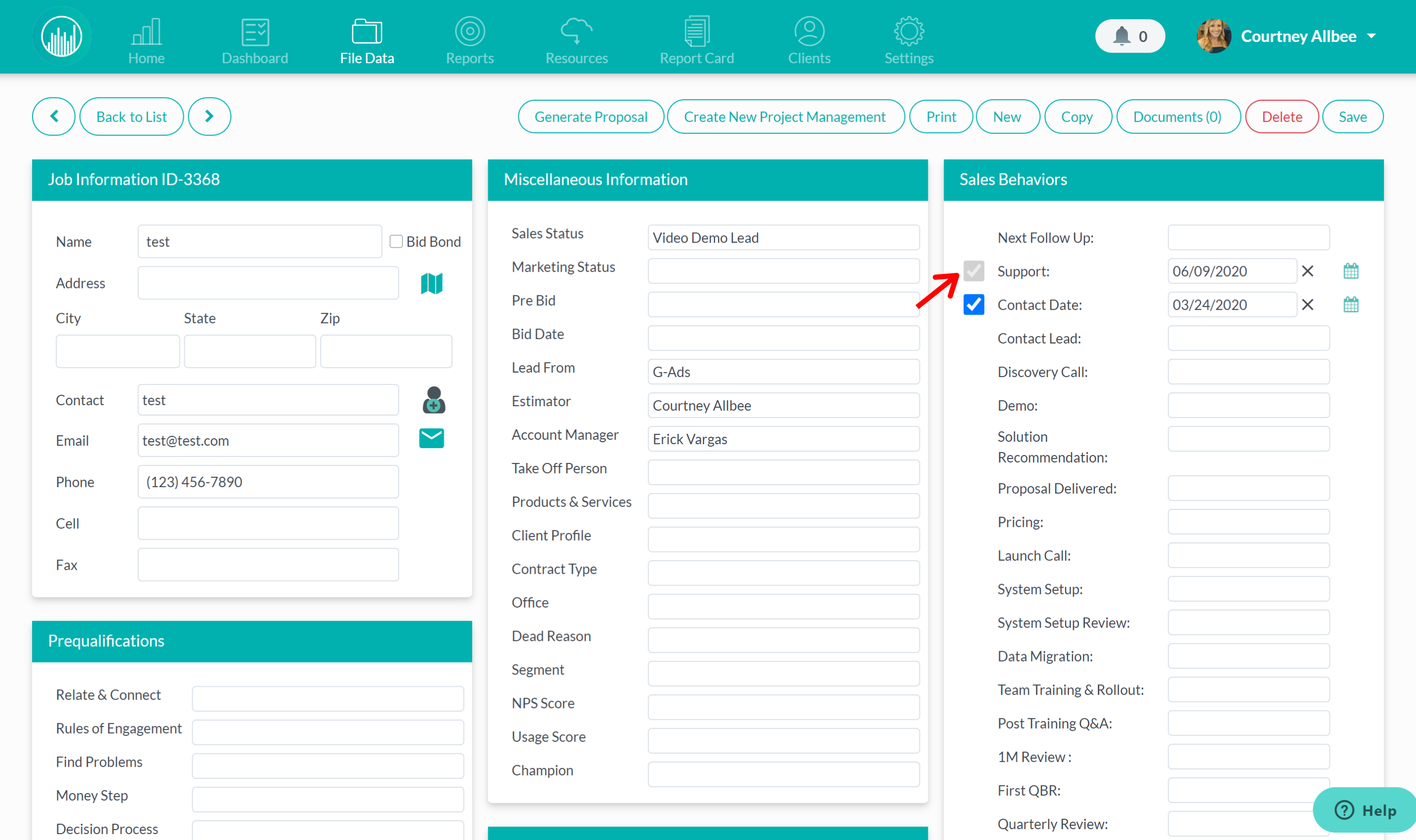Toggle the Support checkbox
This screenshot has width=1416, height=840.
[x=973, y=271]
